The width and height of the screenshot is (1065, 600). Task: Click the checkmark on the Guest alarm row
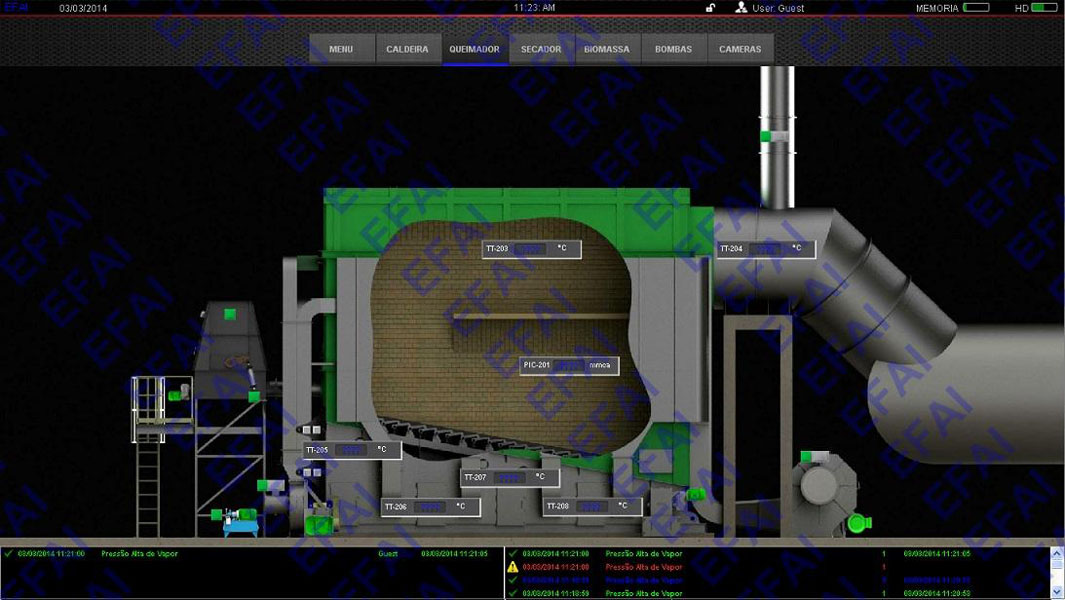coord(8,554)
